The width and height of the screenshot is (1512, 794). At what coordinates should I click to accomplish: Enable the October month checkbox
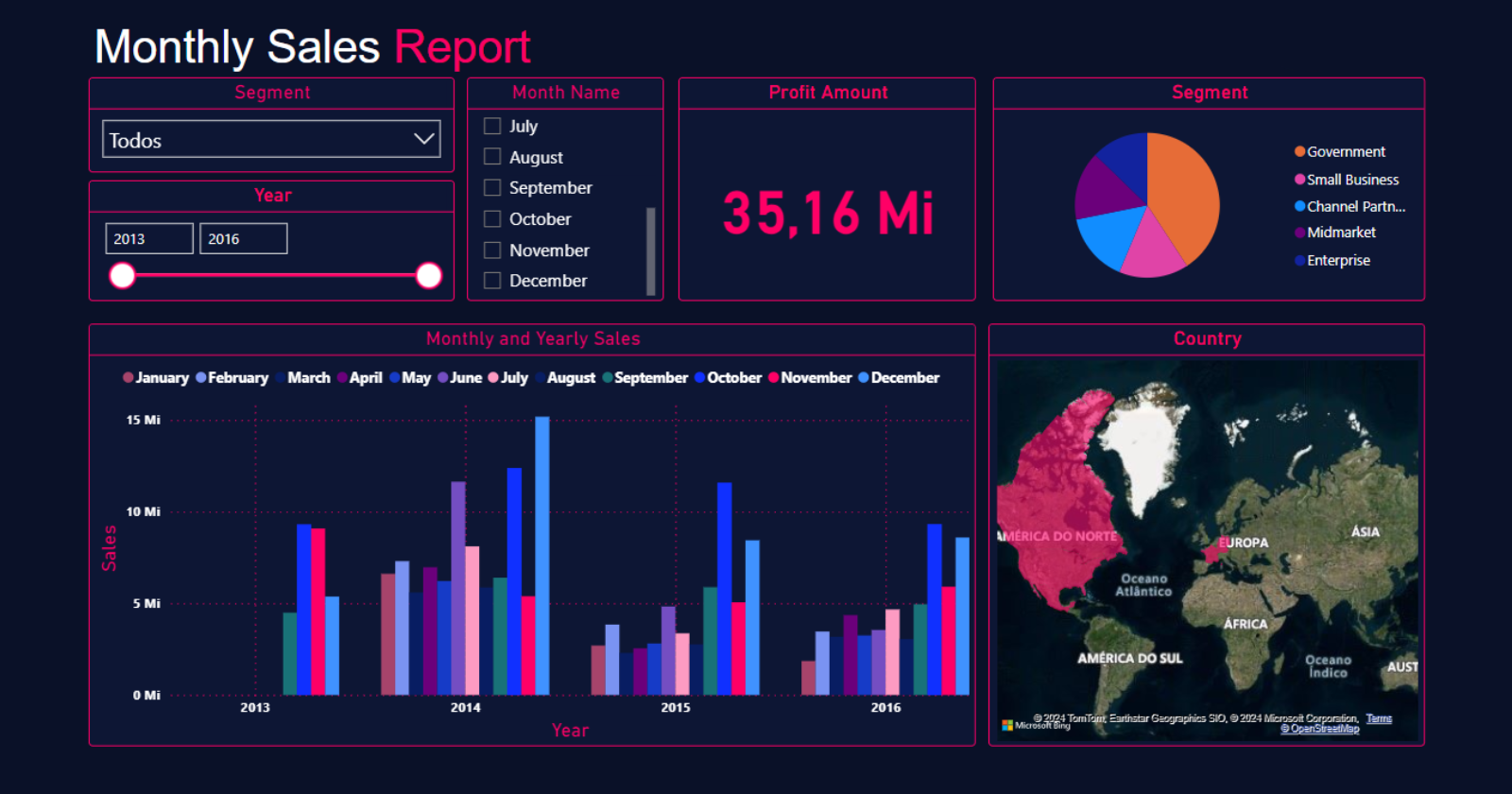tap(492, 219)
